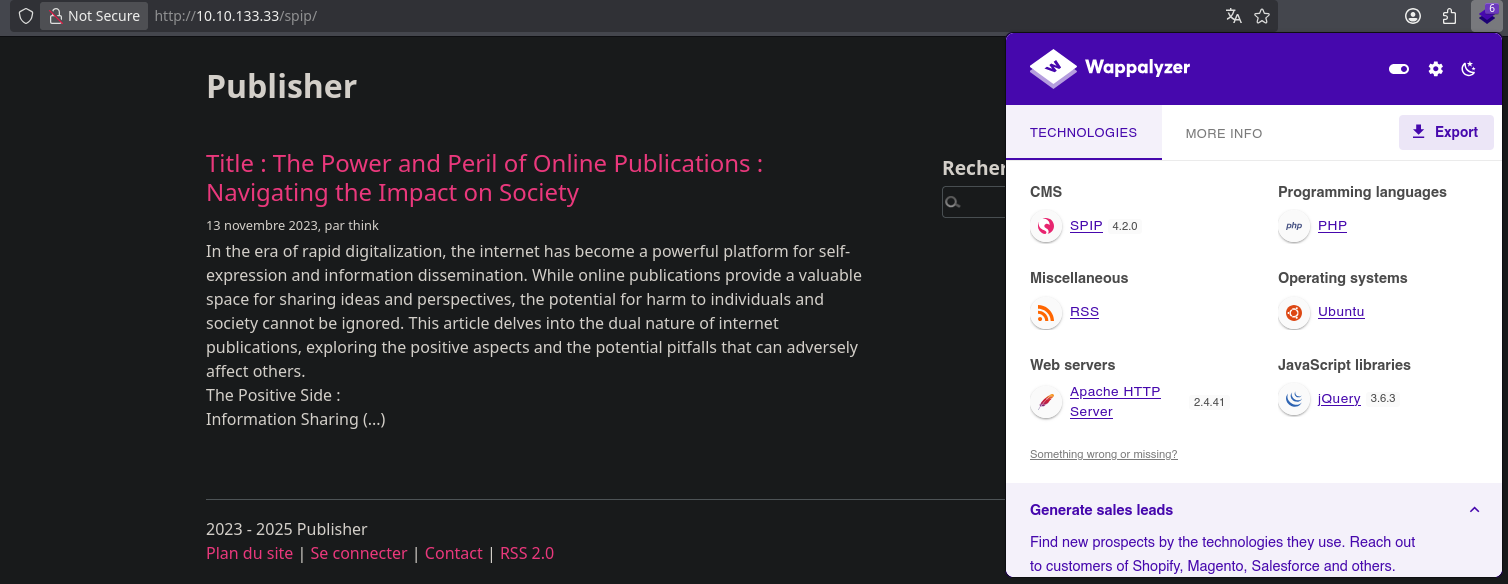Open the browser extensions puzzle icon
This screenshot has height=584, width=1508.
pyautogui.click(x=1449, y=16)
